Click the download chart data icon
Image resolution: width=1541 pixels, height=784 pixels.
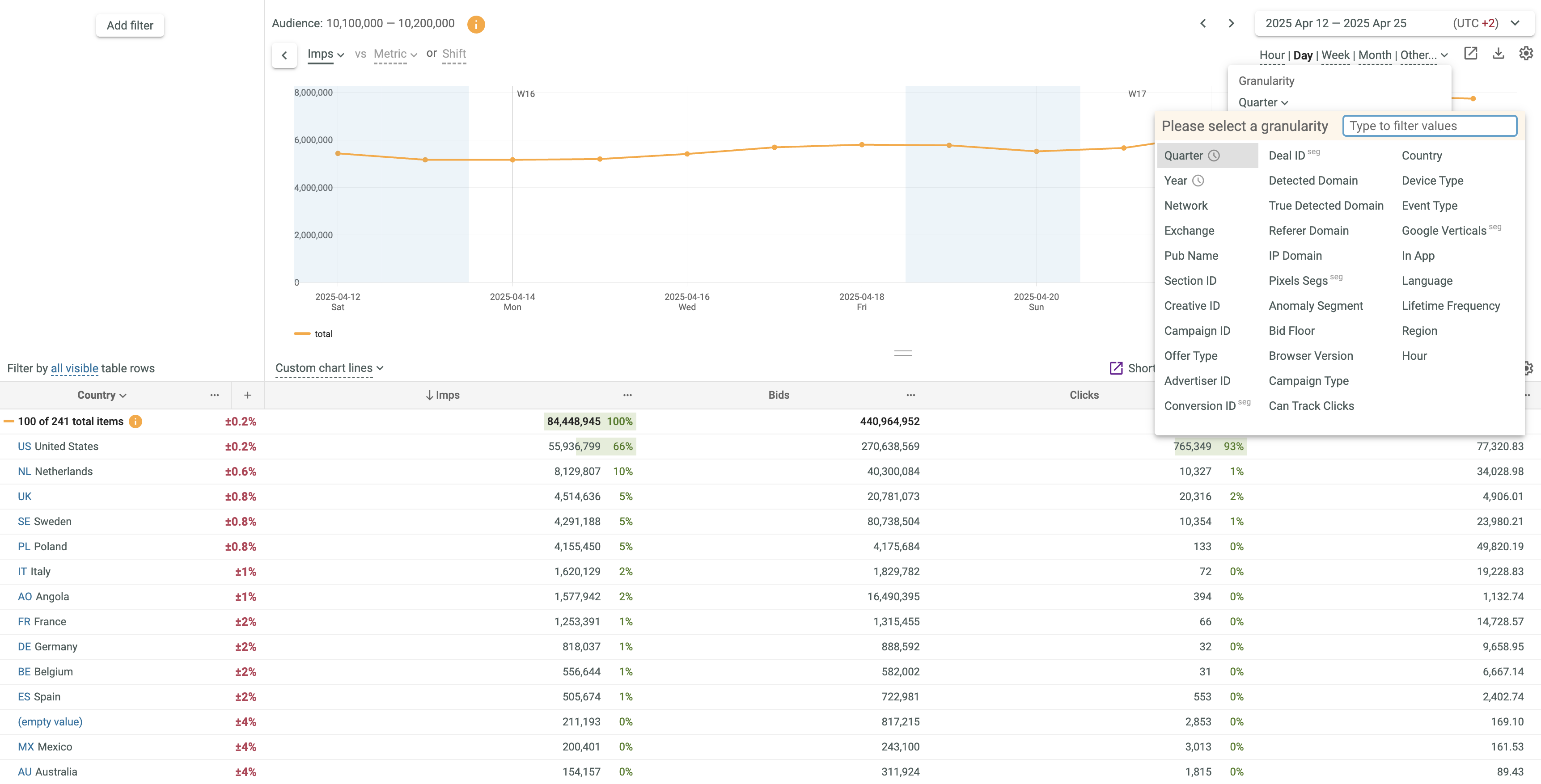click(x=1498, y=54)
